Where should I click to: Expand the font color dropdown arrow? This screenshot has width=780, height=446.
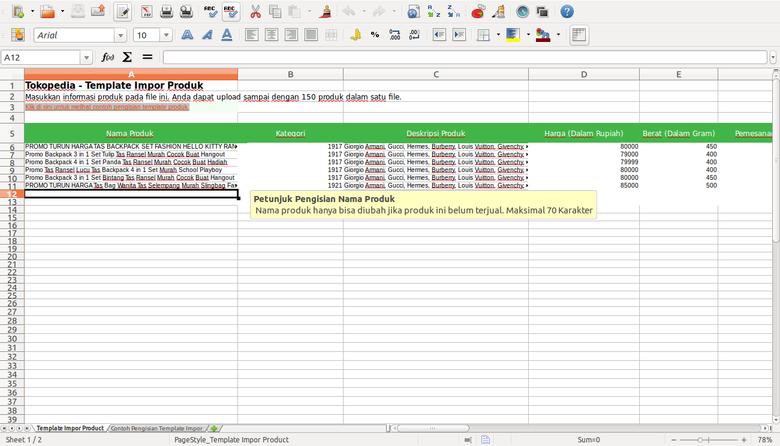point(558,35)
